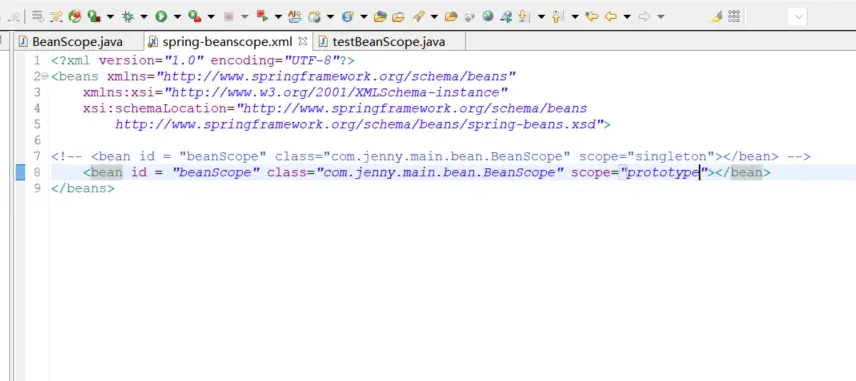
Task: Click the red square with green arrow icon
Action: pos(263,16)
